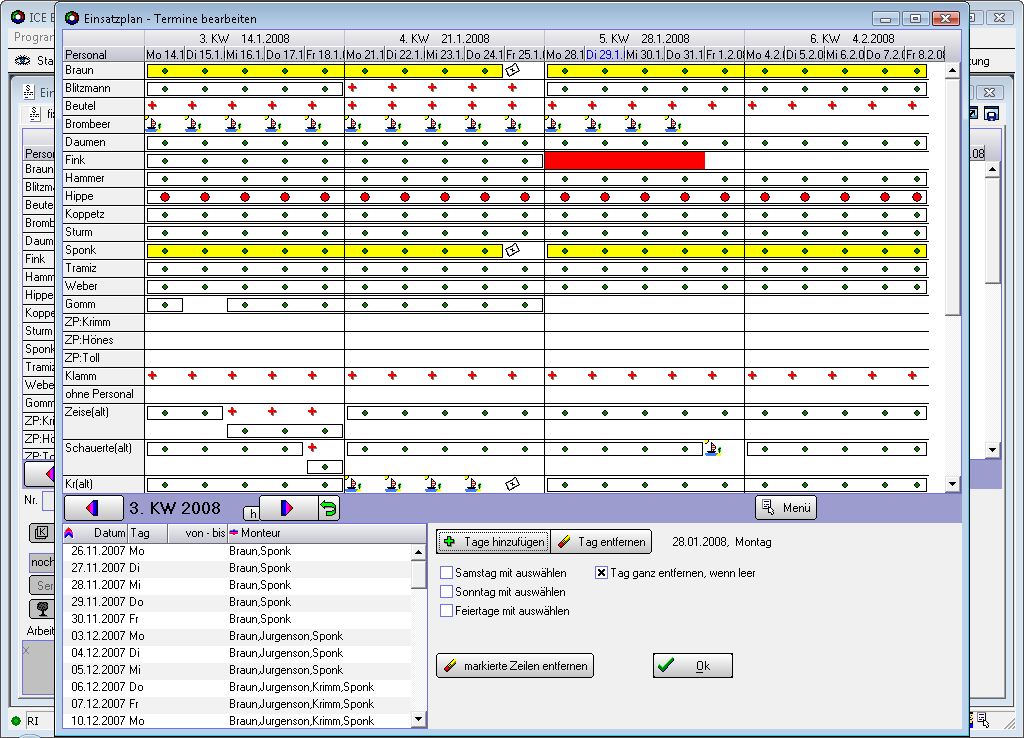Confirm with the Ok button
The height and width of the screenshot is (738, 1024).
(692, 665)
